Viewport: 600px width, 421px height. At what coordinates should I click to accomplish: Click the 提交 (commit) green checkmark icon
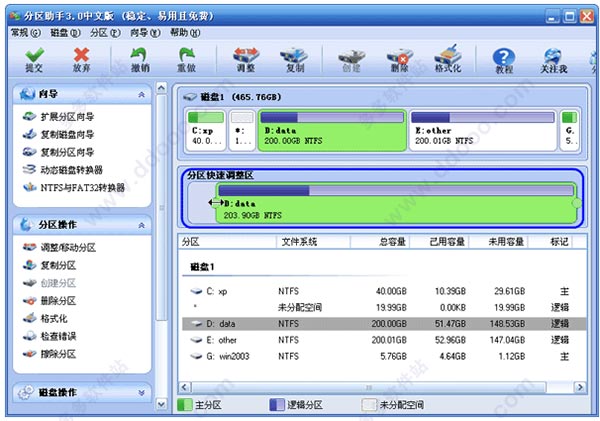point(34,55)
